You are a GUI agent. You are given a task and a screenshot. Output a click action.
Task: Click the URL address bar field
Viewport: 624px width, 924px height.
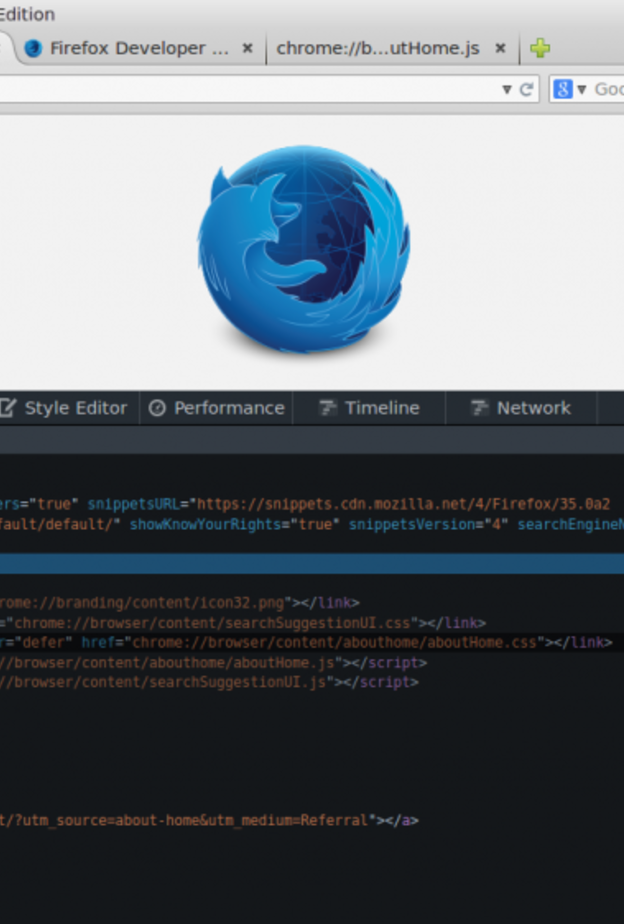250,89
